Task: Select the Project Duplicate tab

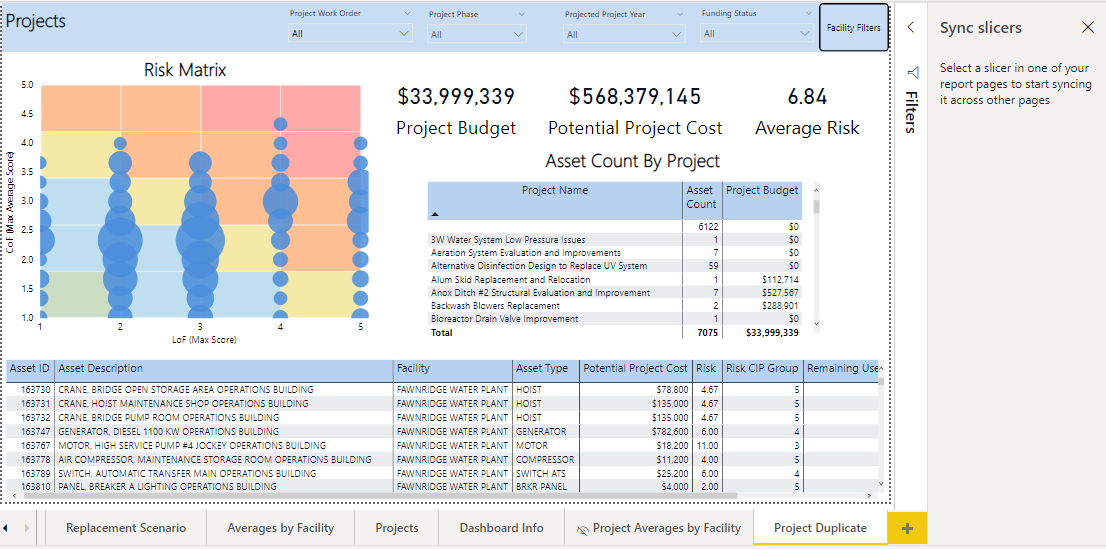Action: (x=820, y=528)
